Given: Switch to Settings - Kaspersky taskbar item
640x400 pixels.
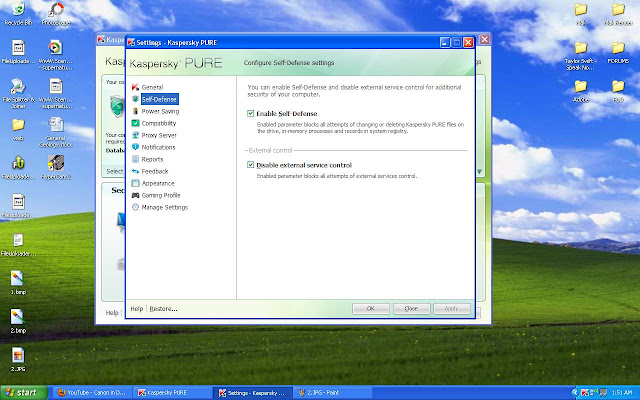Looking at the screenshot, I should pos(253,393).
